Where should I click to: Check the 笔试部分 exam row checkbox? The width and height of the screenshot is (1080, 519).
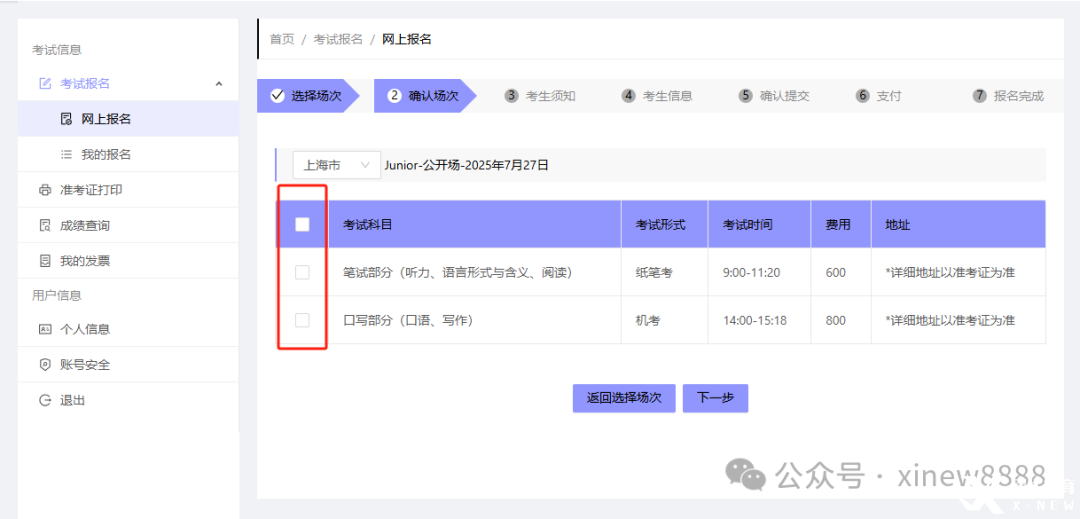coord(302,272)
